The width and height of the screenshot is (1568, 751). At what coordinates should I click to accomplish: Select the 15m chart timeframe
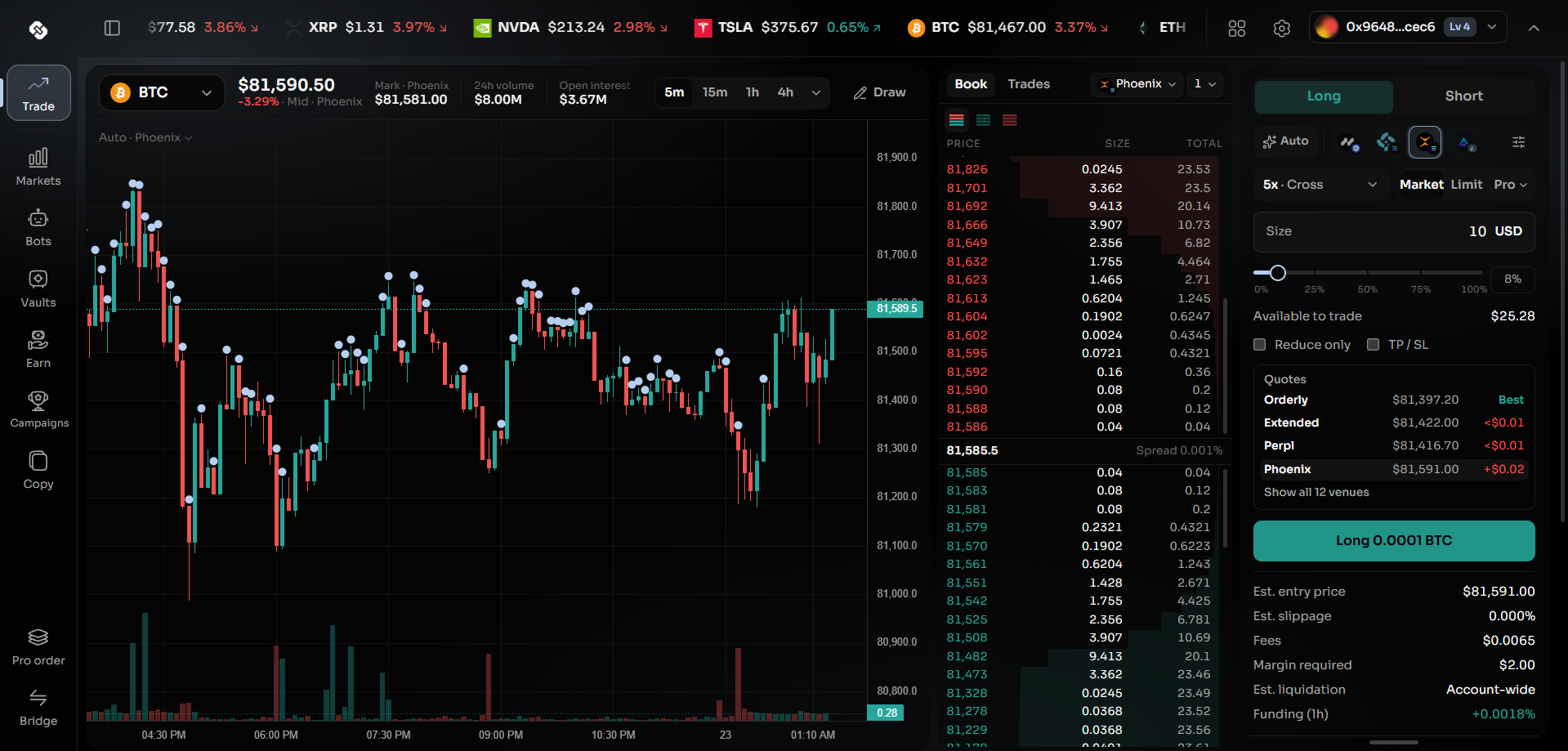[715, 92]
